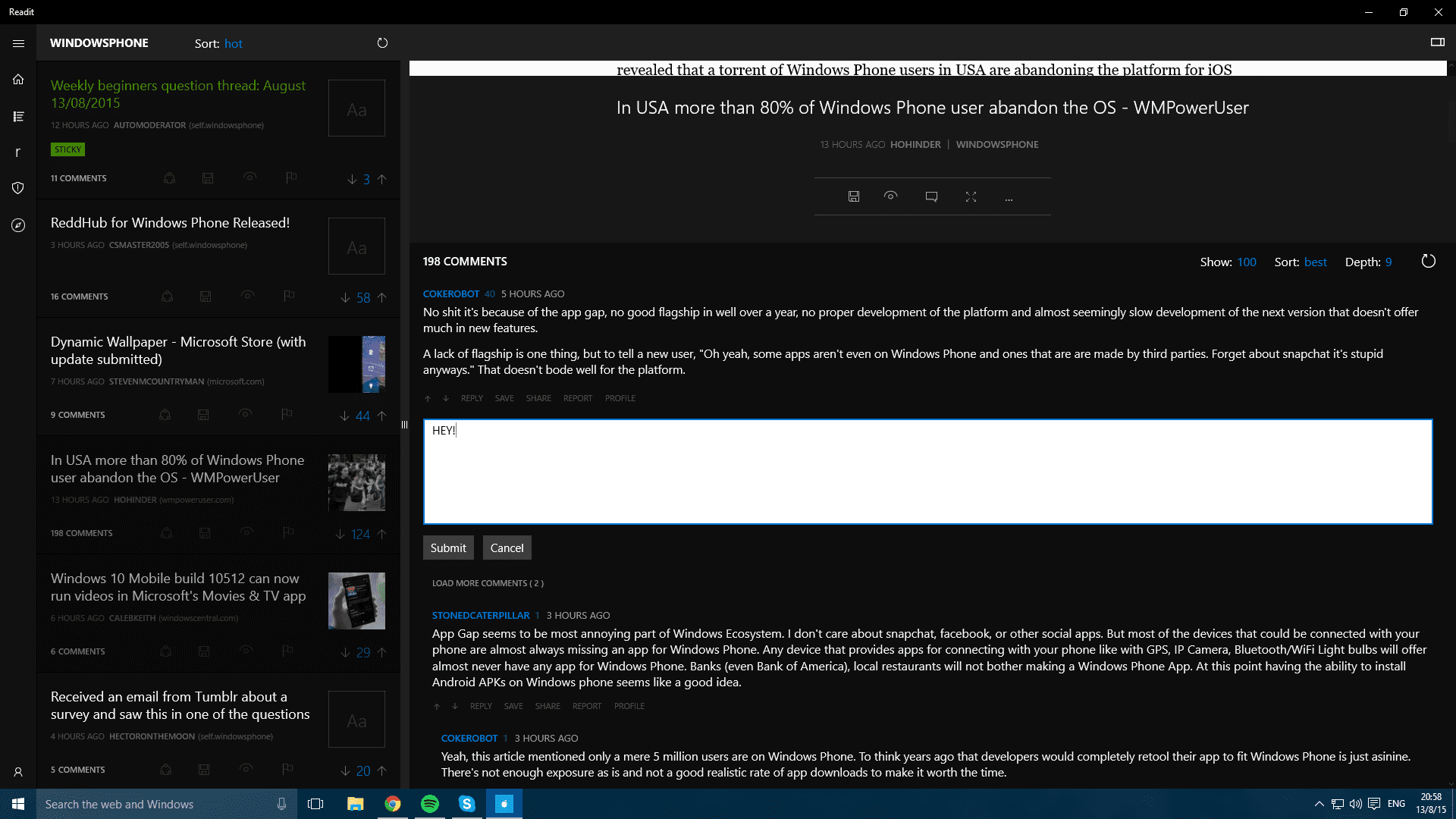
Task: Upvote the ReddHub for Windows Phone post
Action: click(x=381, y=297)
